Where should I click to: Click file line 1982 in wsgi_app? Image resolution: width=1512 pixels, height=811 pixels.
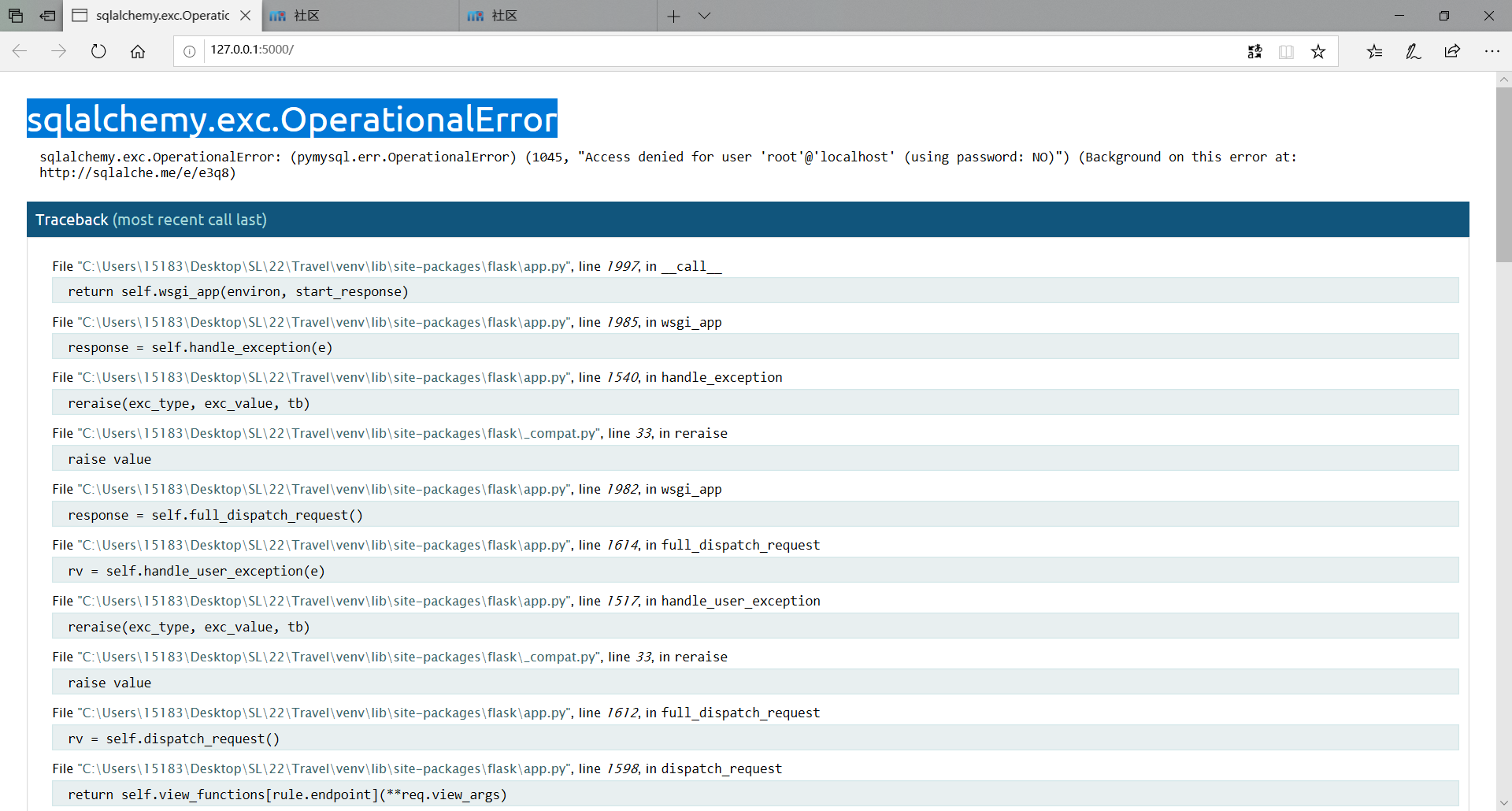click(387, 489)
